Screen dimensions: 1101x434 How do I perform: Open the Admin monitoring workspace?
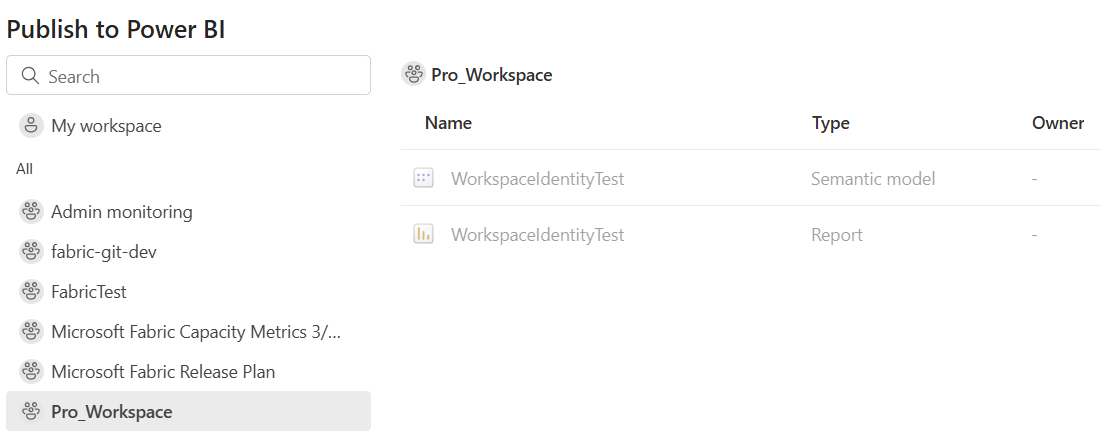(121, 212)
